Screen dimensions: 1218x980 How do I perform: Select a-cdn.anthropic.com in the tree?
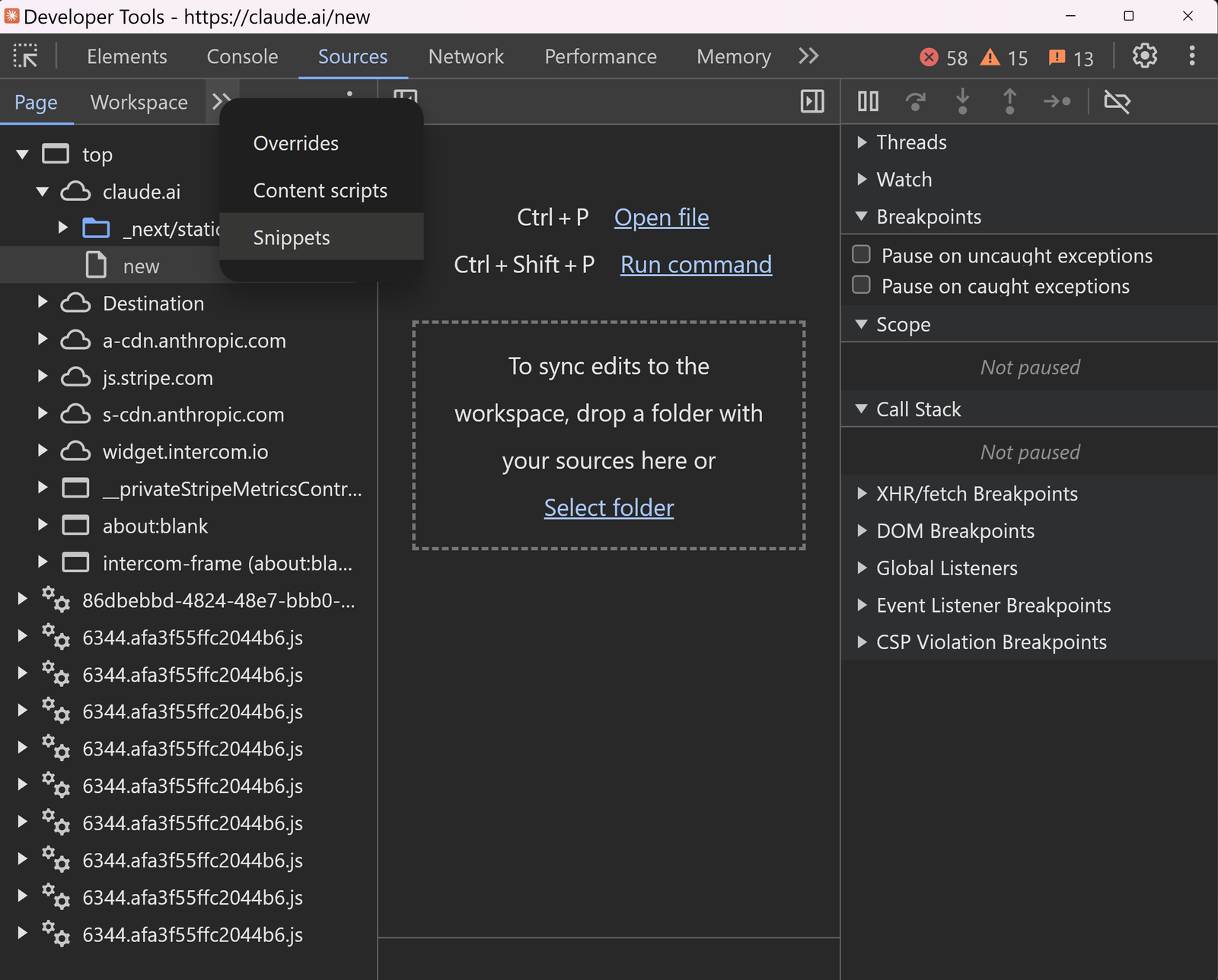click(194, 341)
